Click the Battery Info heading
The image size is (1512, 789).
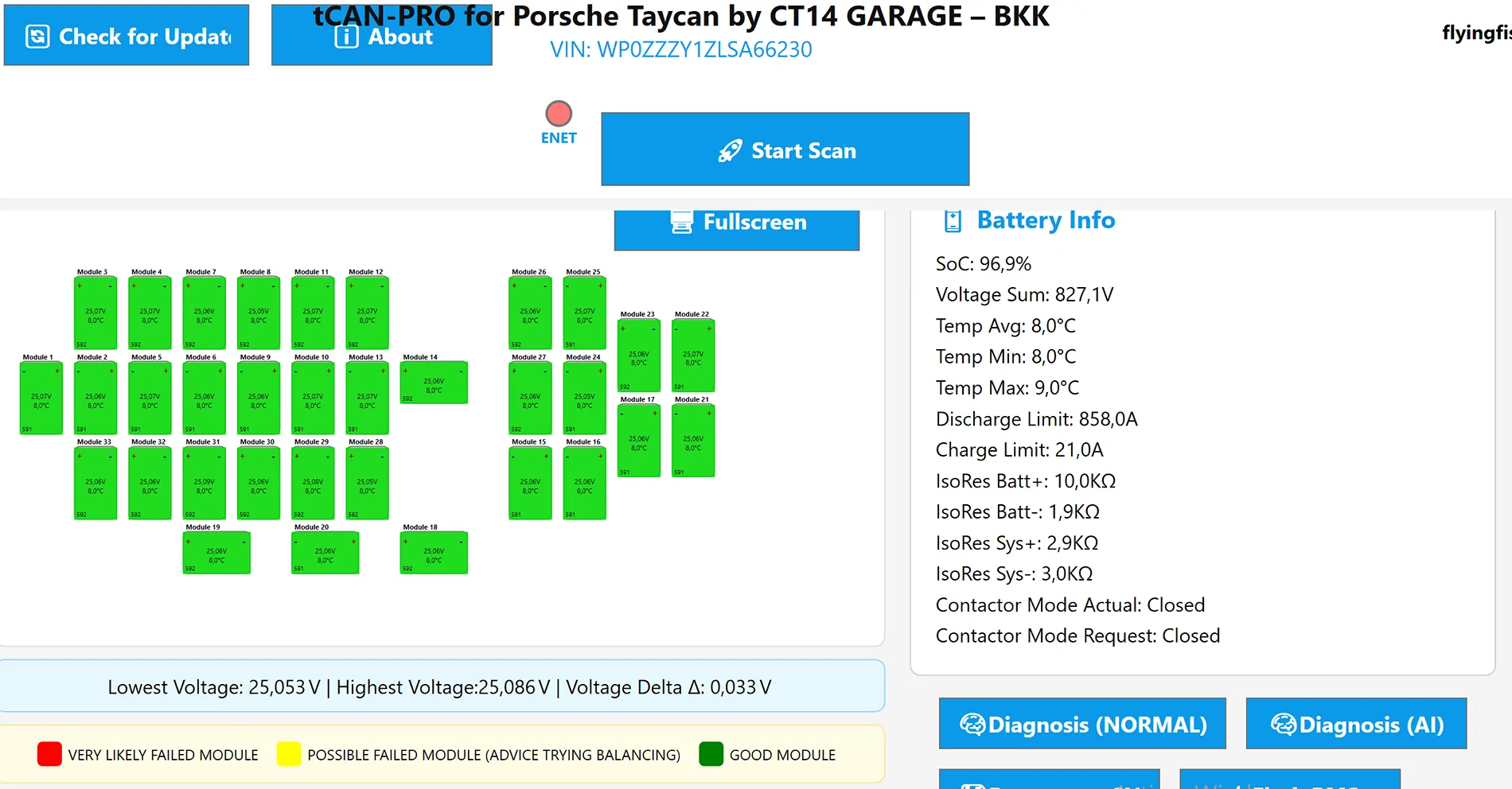point(1046,220)
